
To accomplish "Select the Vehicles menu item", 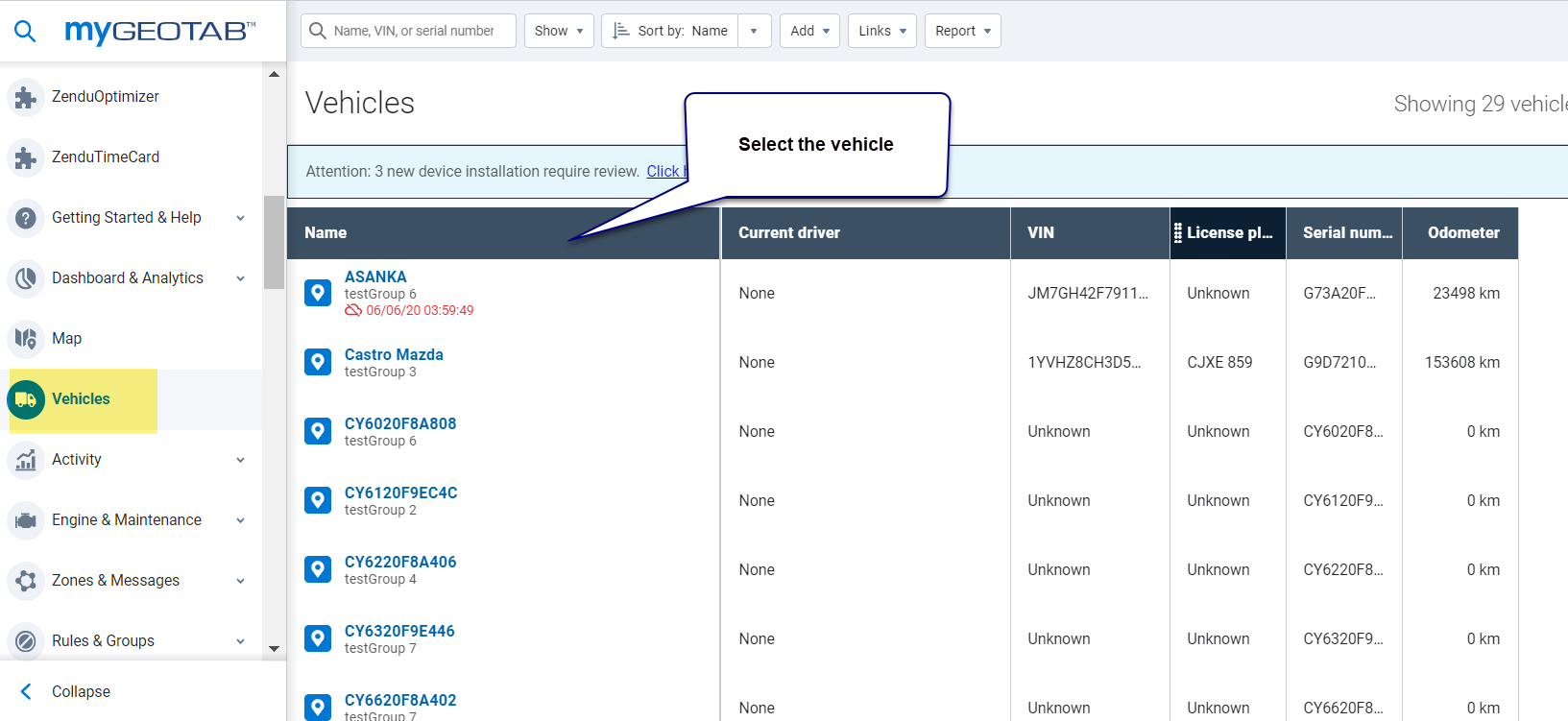I will [131, 399].
